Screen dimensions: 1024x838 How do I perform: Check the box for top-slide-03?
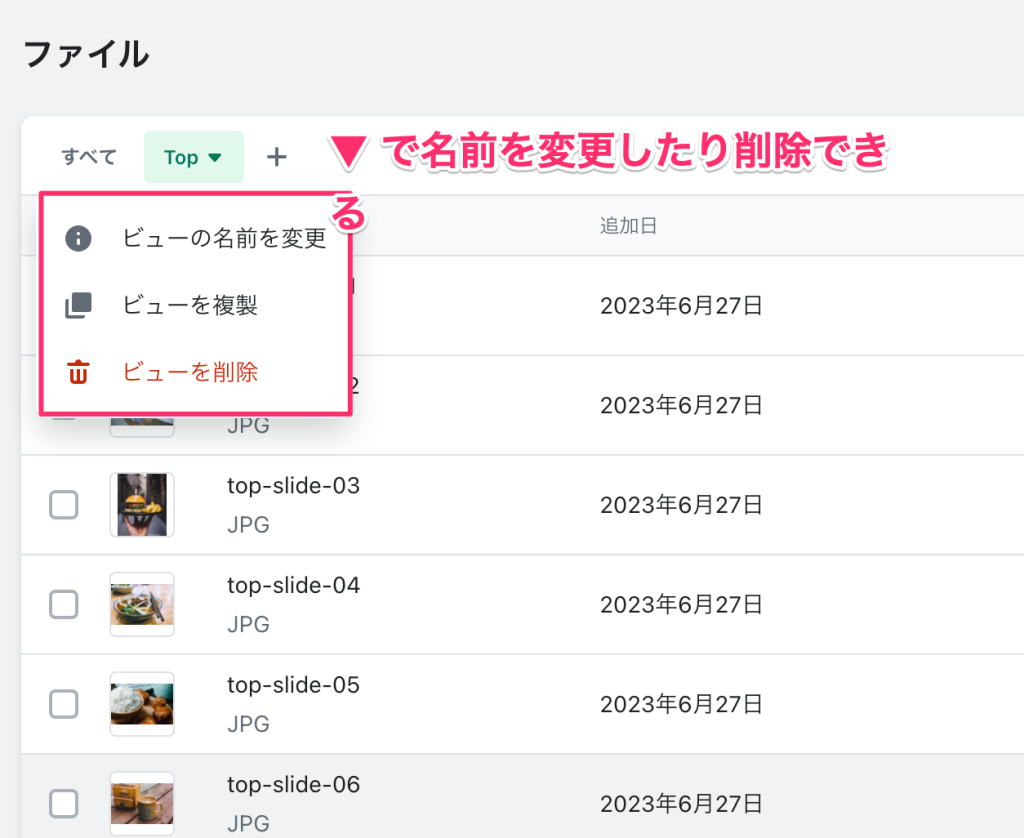pos(64,505)
